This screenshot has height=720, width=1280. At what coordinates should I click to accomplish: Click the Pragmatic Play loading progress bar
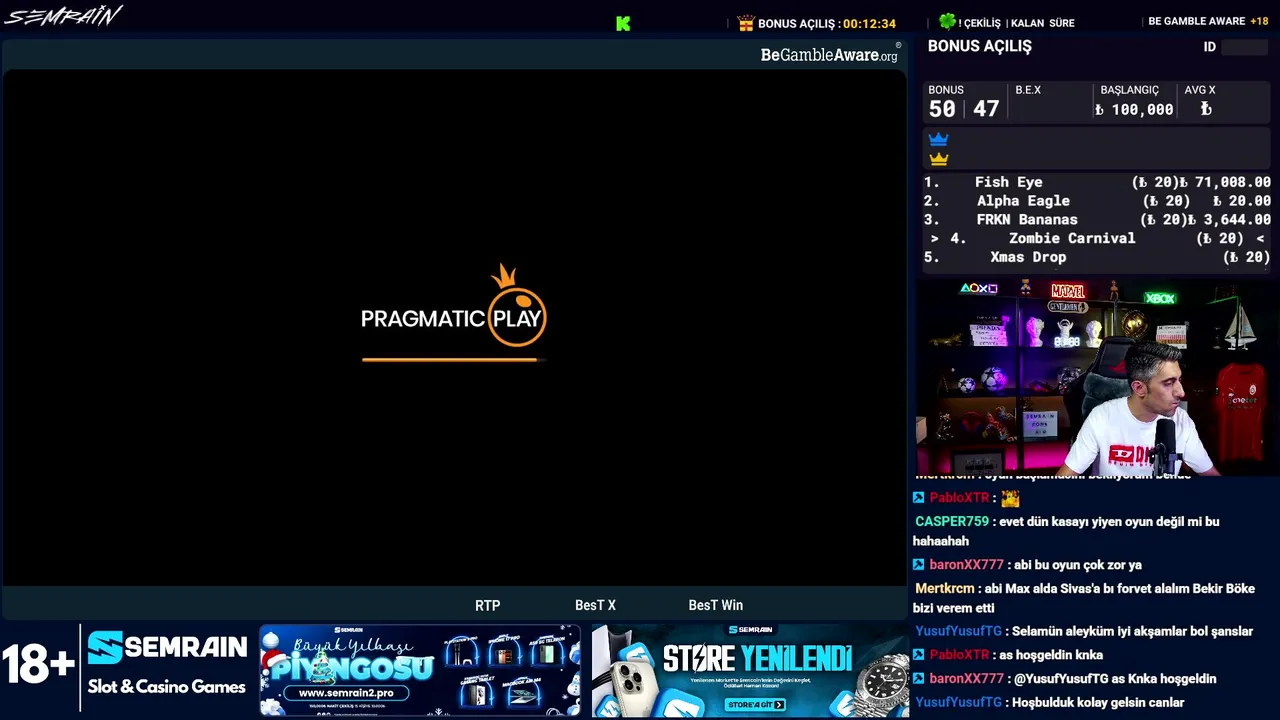click(454, 359)
